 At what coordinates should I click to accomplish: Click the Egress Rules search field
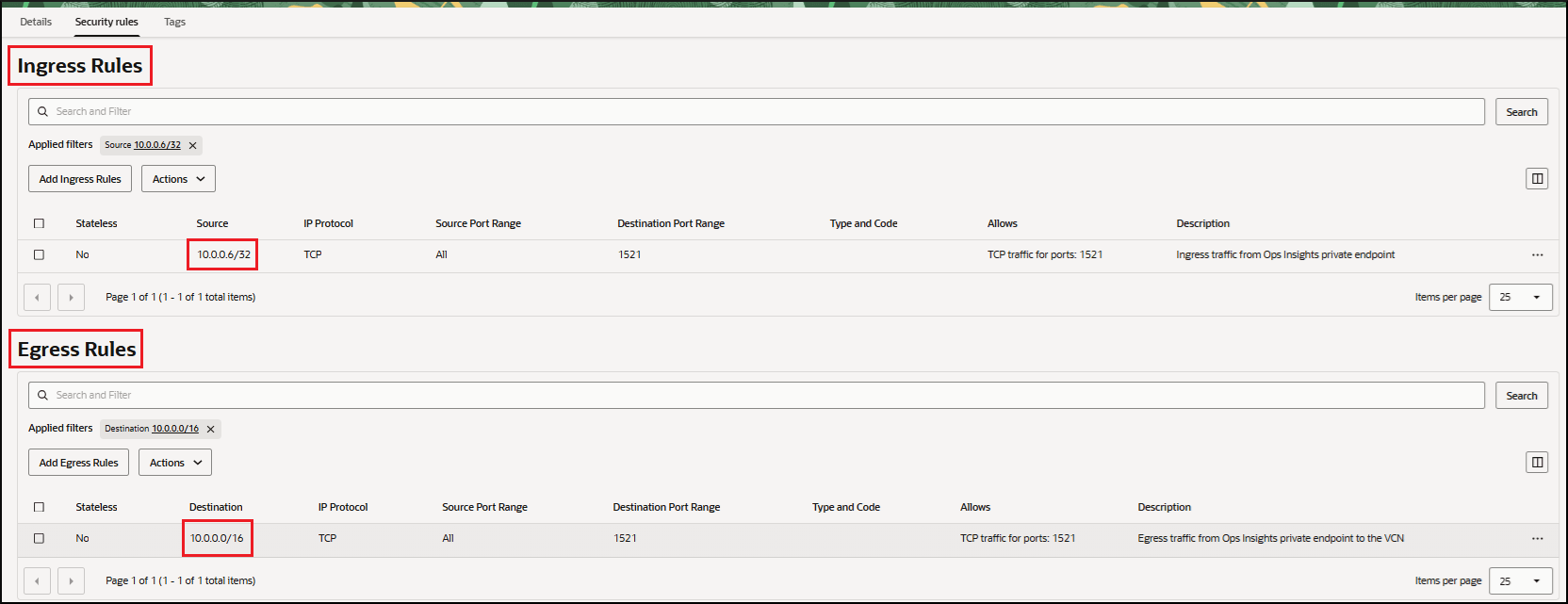click(x=757, y=395)
